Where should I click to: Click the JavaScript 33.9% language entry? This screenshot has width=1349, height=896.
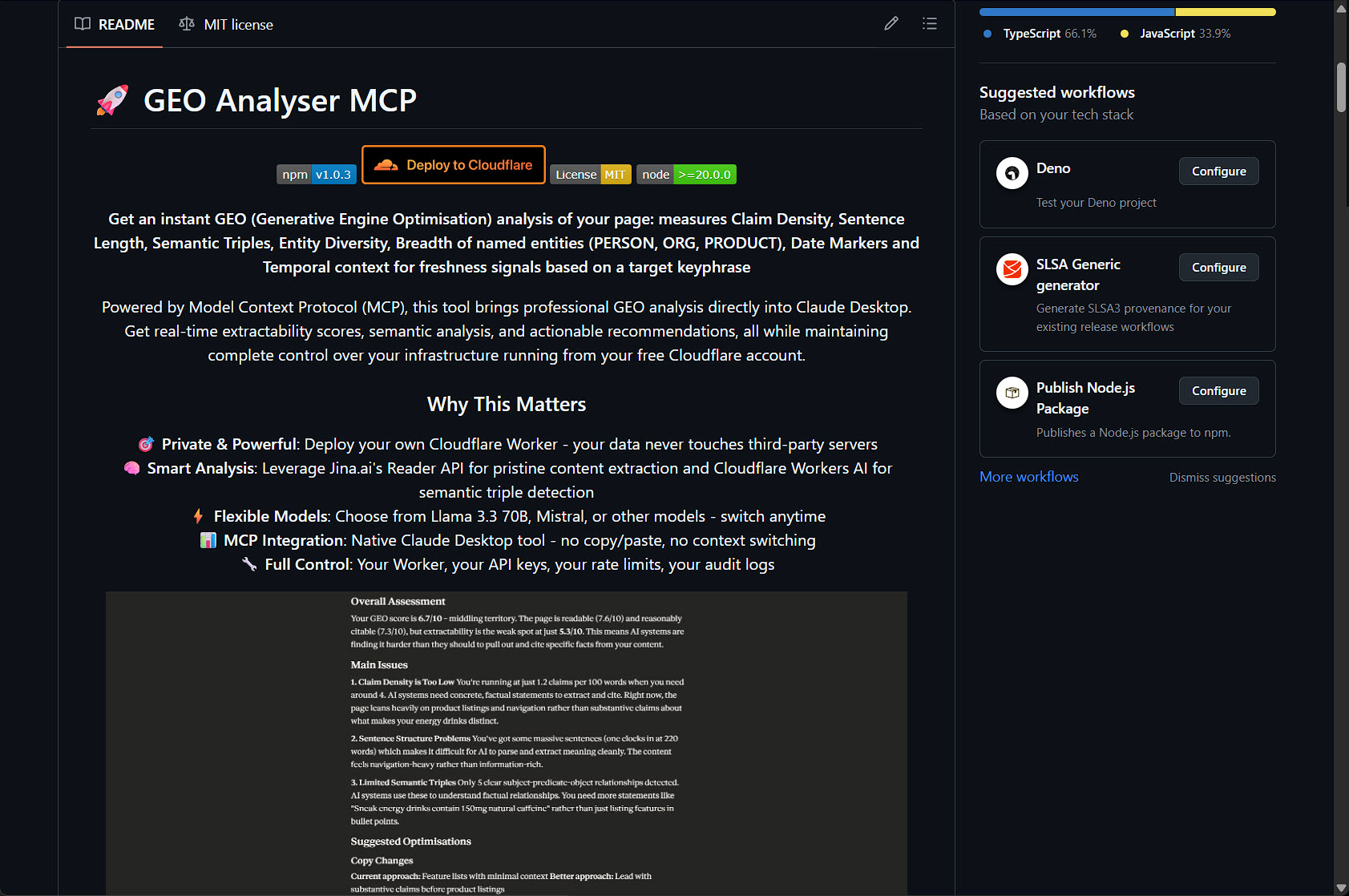click(1177, 34)
